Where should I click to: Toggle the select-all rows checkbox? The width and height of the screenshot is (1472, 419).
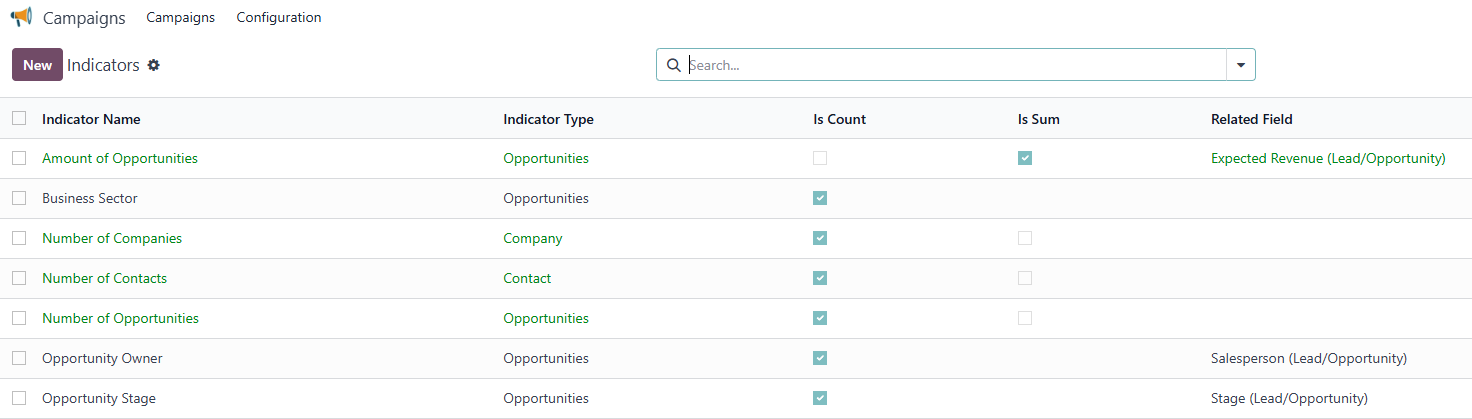(x=19, y=118)
